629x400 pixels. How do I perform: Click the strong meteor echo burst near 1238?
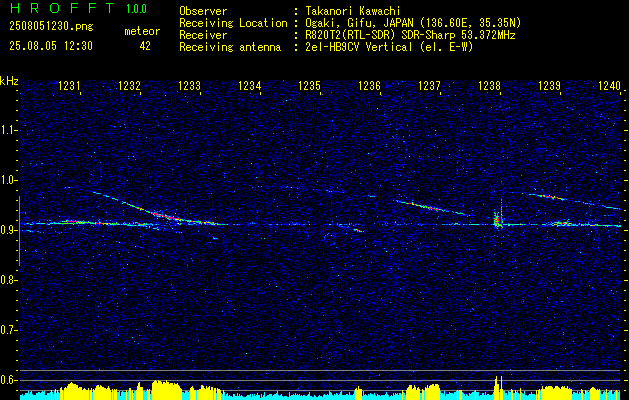498,220
